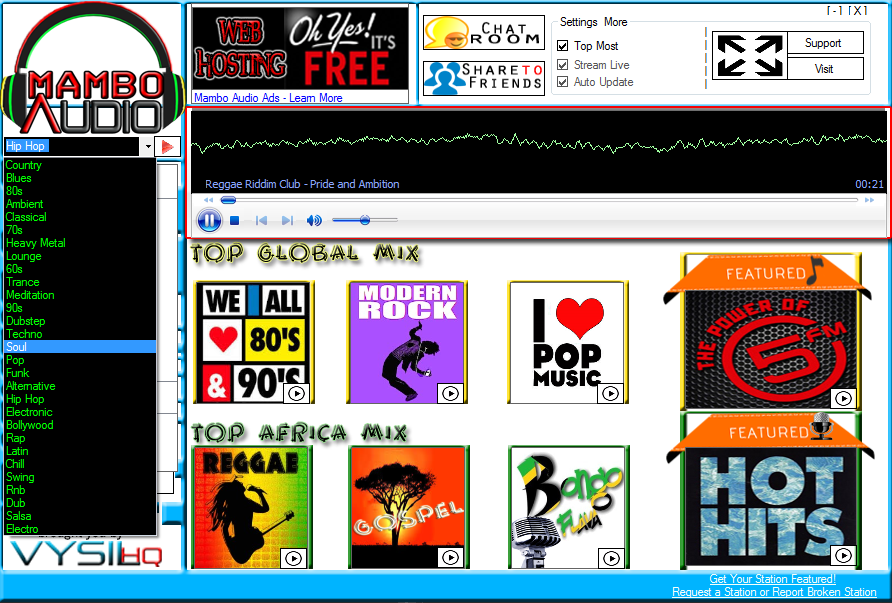
Task: Stop the current stream
Action: (x=234, y=220)
